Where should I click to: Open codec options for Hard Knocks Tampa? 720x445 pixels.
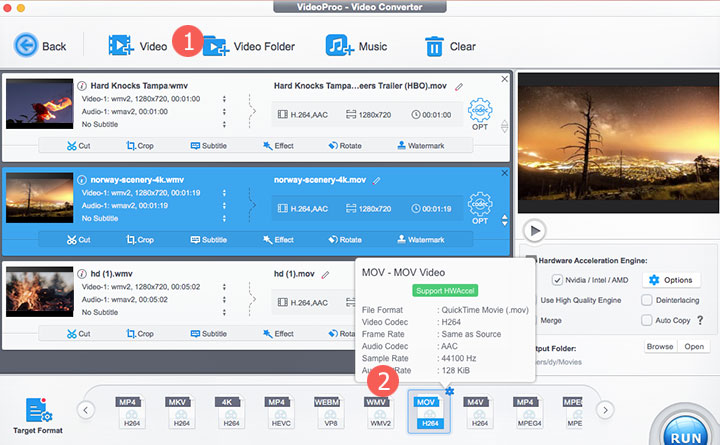tap(480, 114)
